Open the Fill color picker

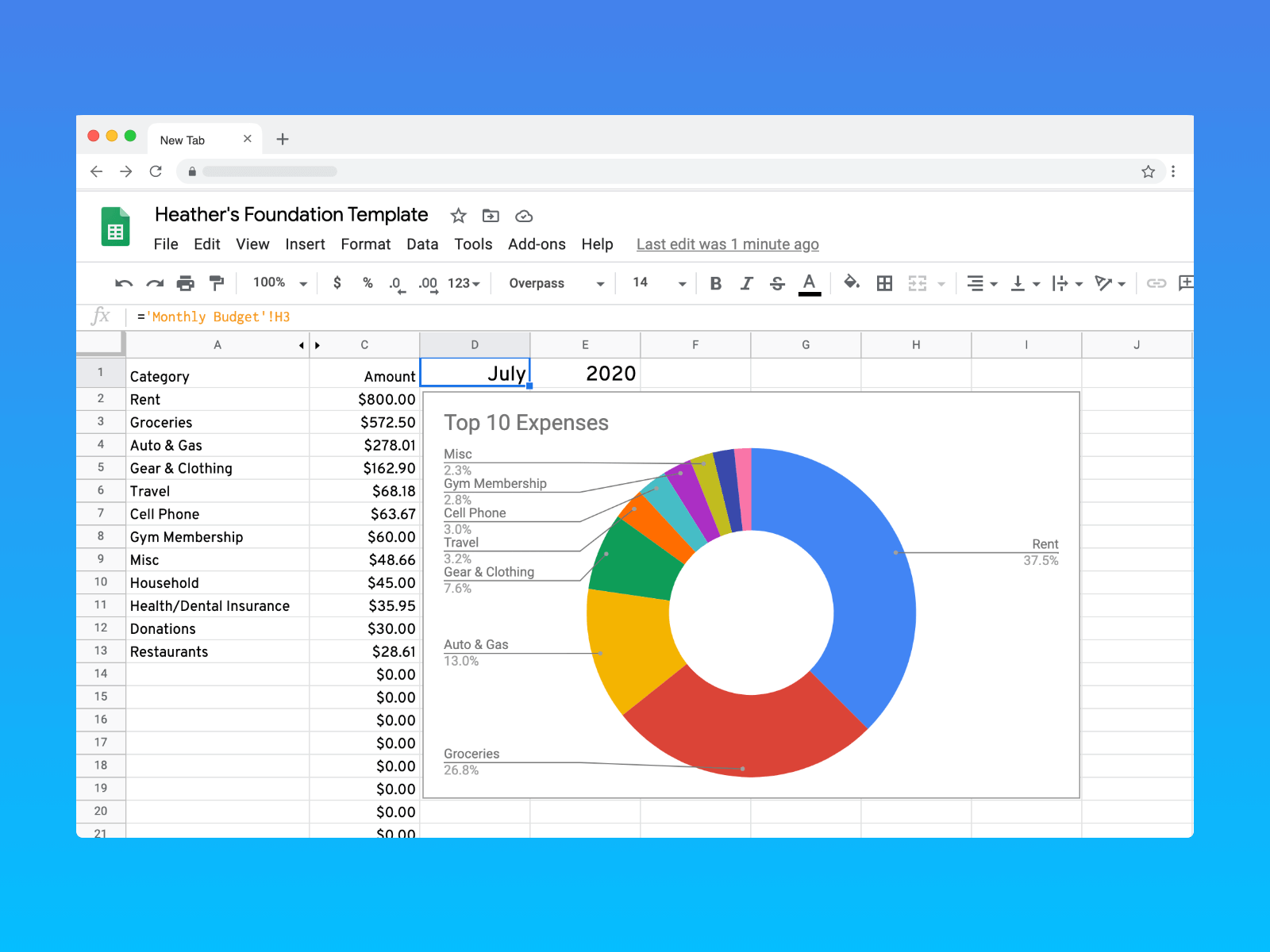851,282
